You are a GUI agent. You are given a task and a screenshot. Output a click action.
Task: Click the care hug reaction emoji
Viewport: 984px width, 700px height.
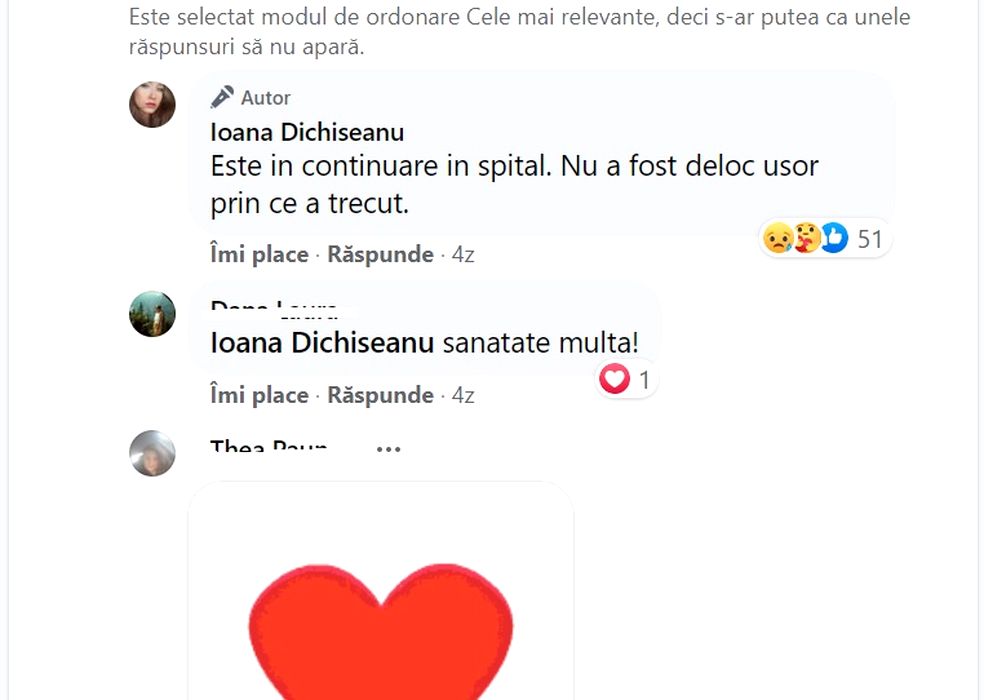(806, 238)
